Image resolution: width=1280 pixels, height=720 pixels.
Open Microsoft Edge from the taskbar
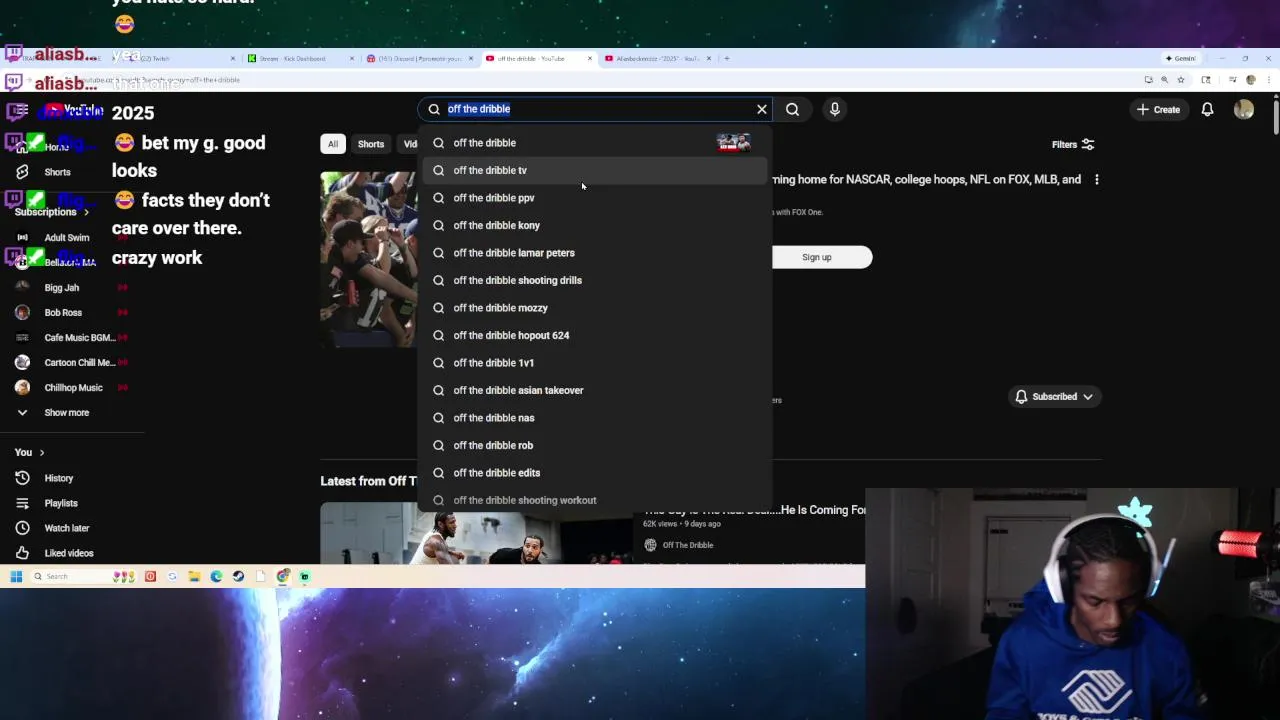216,576
